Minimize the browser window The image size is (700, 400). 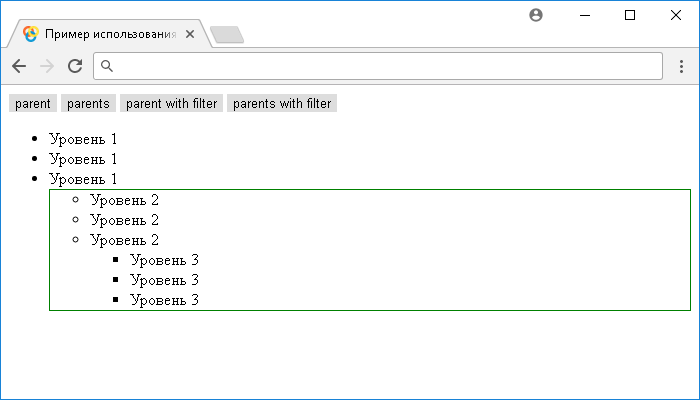click(585, 15)
